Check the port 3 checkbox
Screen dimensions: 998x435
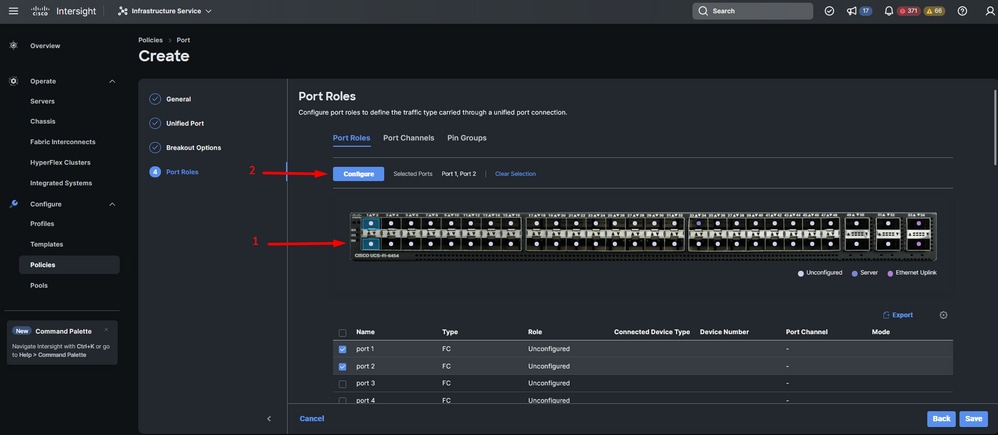[342, 383]
